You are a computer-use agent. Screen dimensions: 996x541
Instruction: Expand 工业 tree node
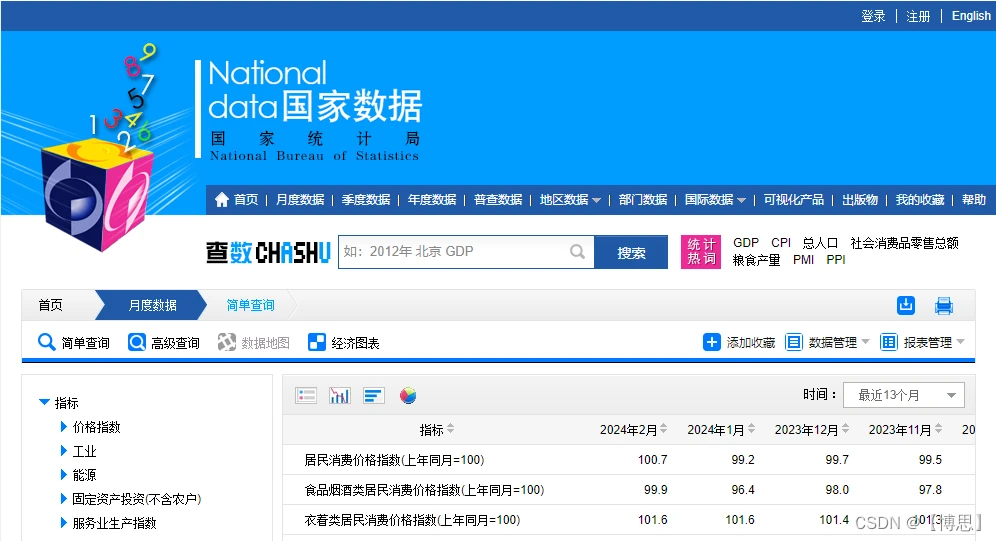pos(64,451)
